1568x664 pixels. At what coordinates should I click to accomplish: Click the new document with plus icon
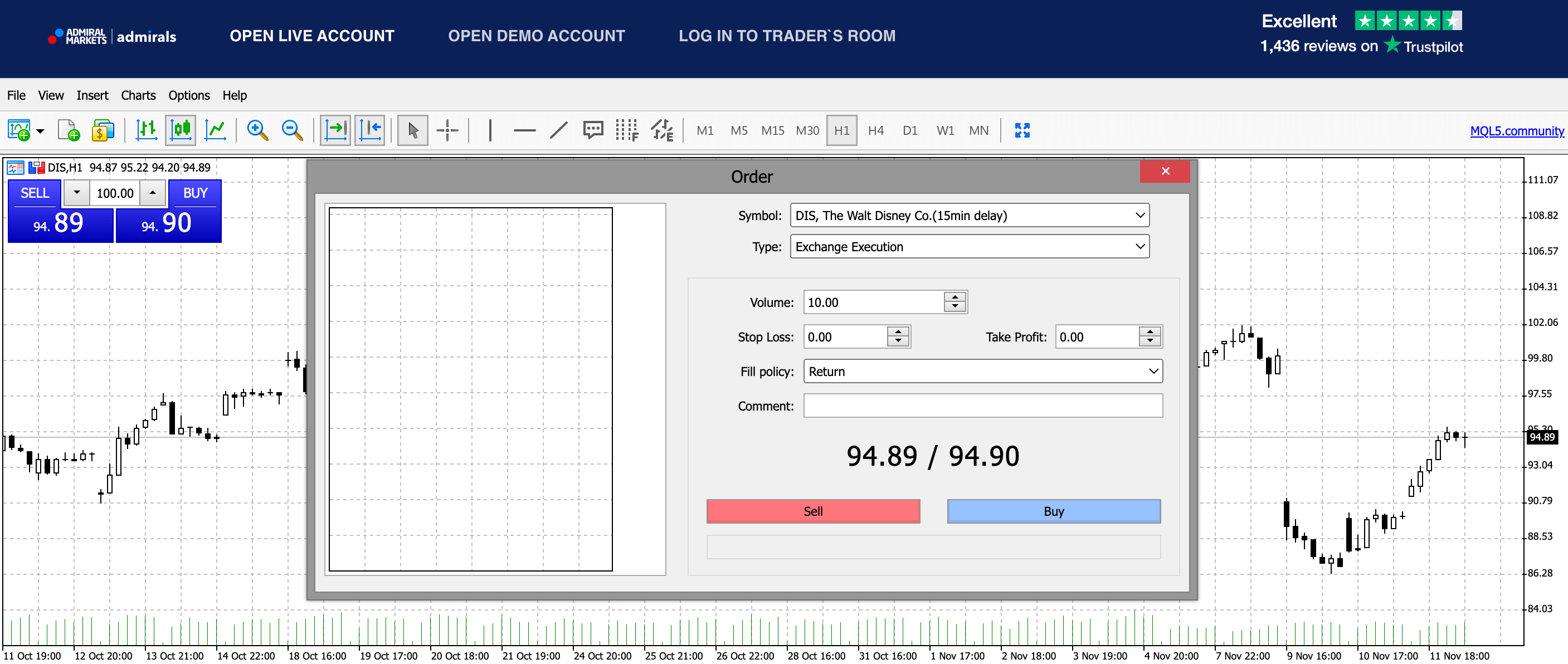point(69,130)
